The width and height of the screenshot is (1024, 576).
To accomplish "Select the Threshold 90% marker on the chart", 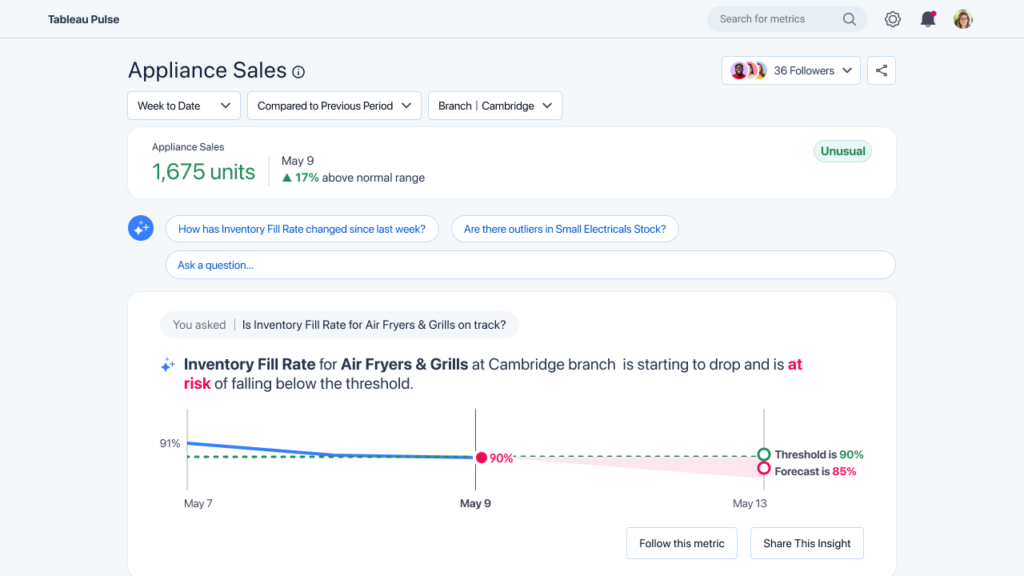I will tap(764, 453).
